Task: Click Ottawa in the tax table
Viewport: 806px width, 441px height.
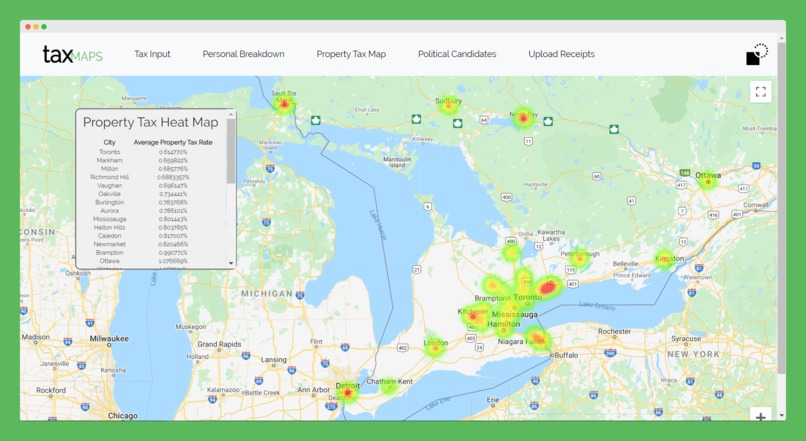Action: [x=109, y=261]
